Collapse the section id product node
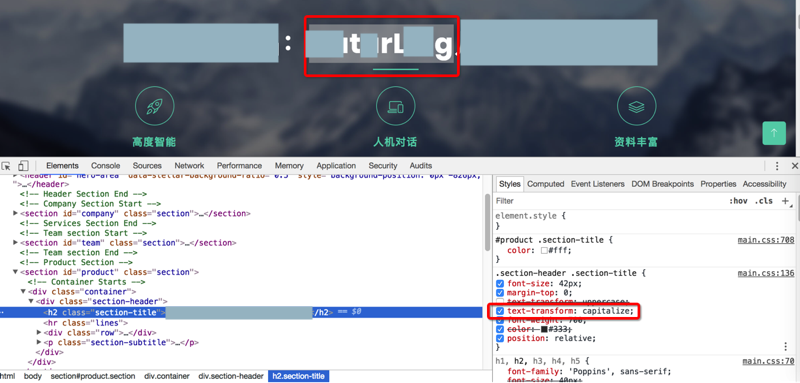Viewport: 800px width, 383px height. 15,272
